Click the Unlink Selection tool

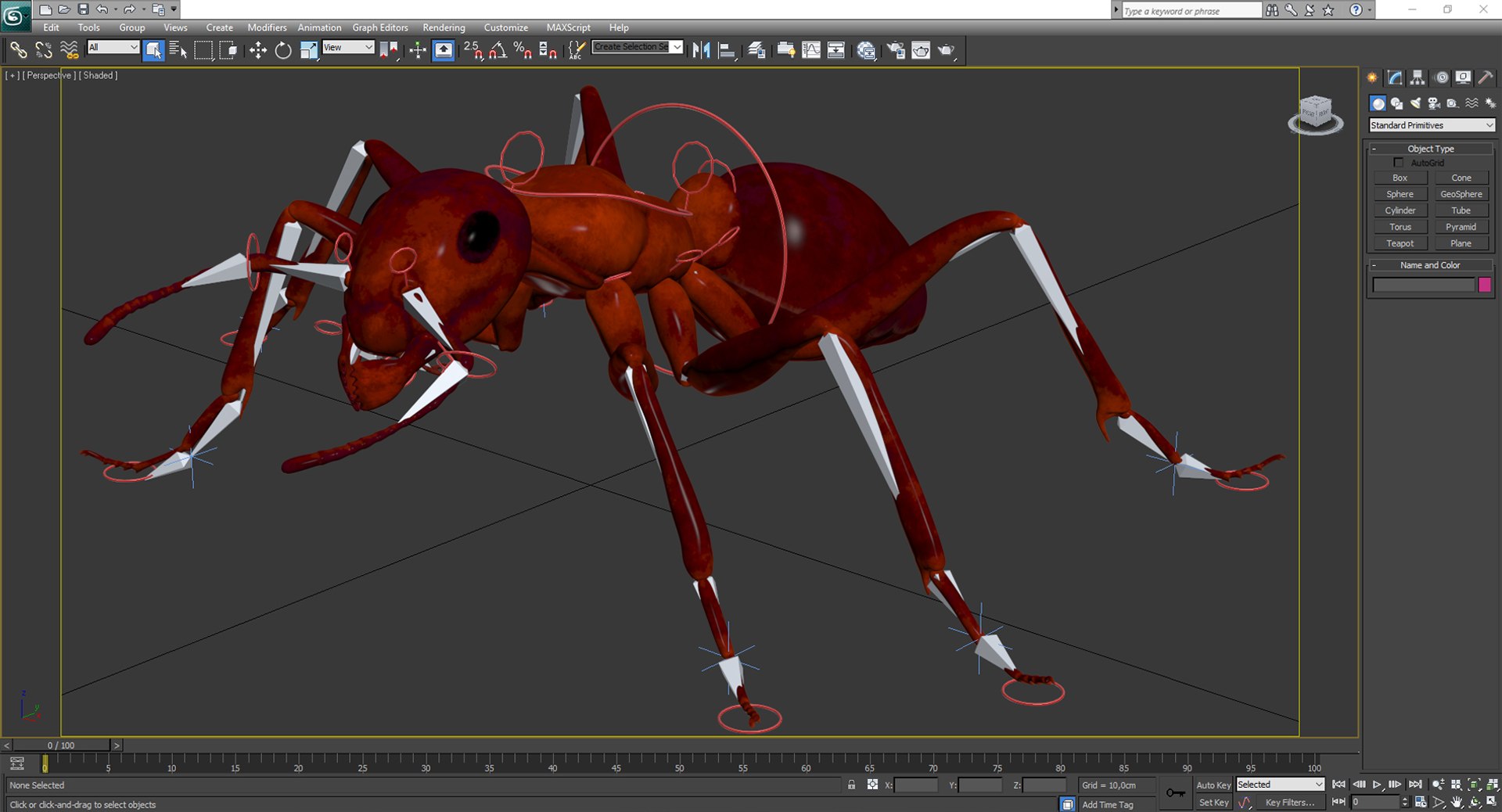[x=44, y=50]
